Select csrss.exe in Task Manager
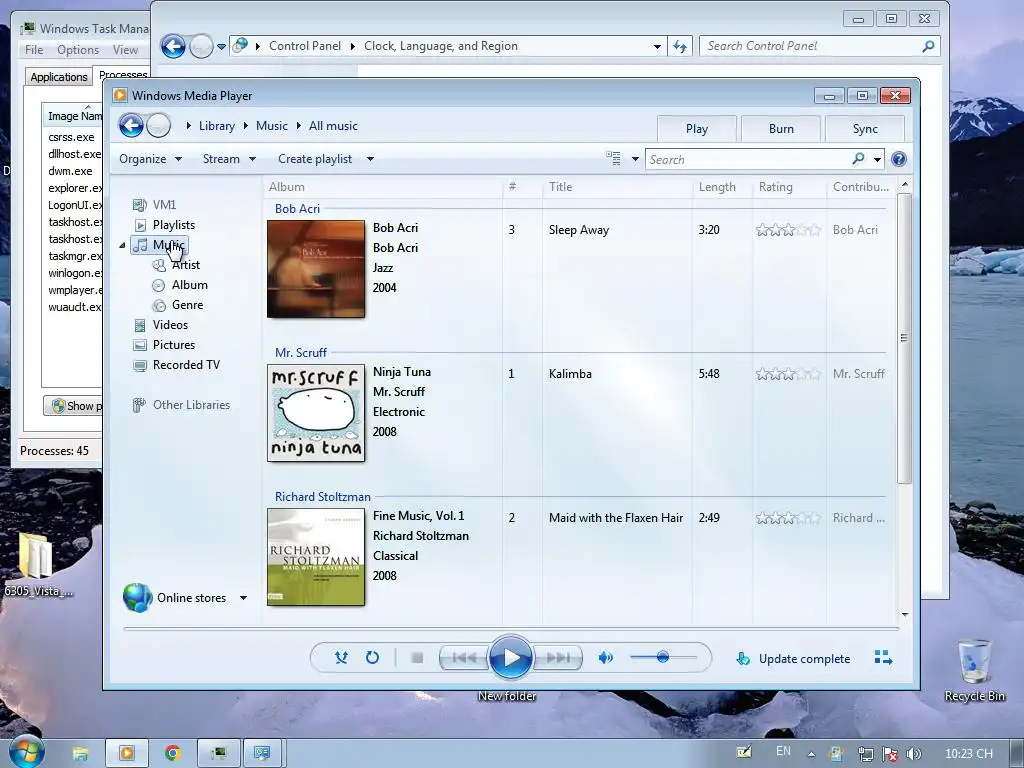1024x768 pixels. click(71, 137)
